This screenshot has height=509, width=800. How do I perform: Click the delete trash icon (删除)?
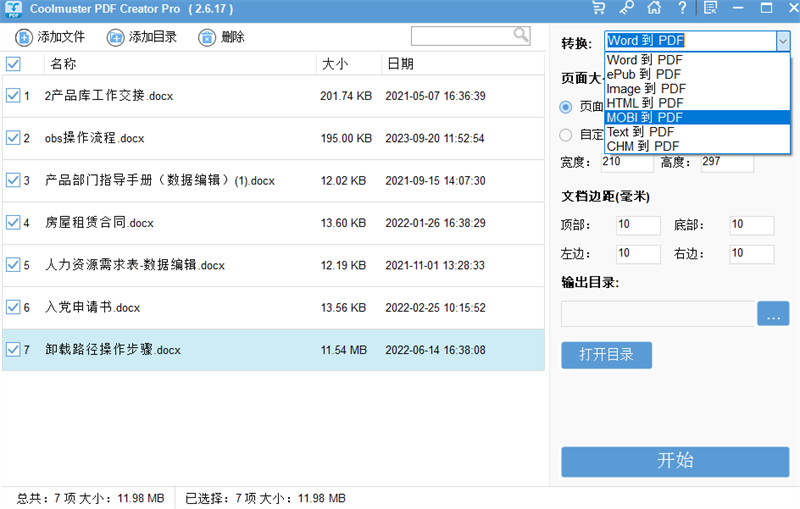(207, 37)
